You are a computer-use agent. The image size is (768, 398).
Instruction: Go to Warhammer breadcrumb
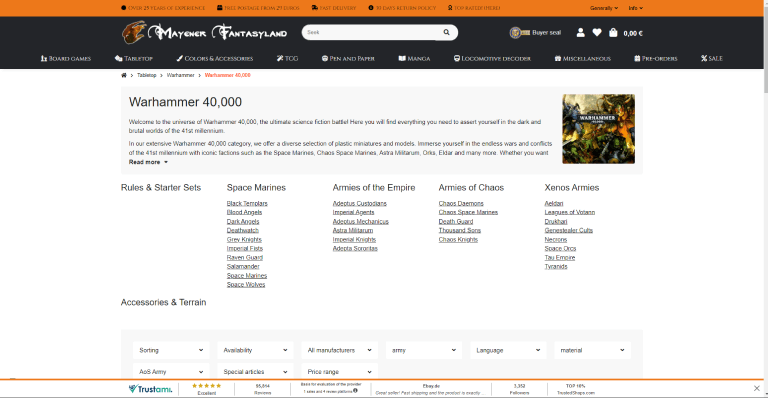tap(180, 75)
